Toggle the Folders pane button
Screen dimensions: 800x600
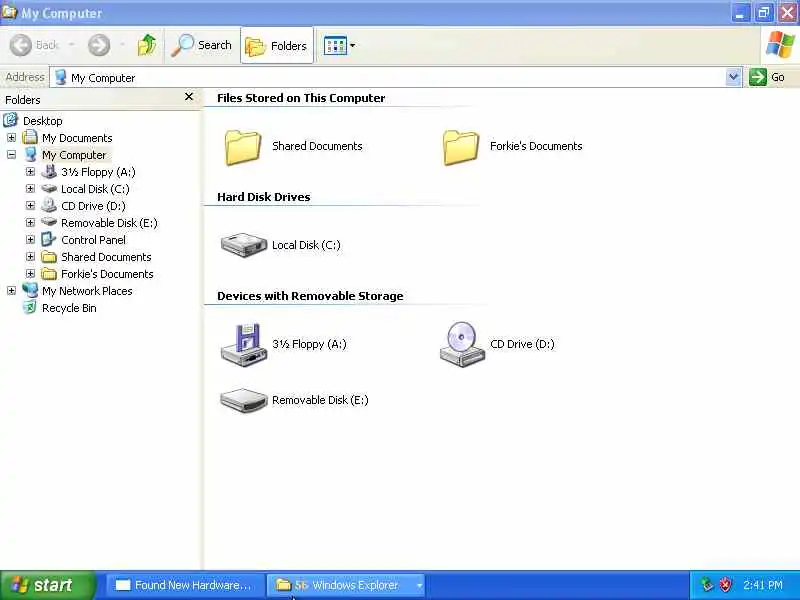point(277,45)
